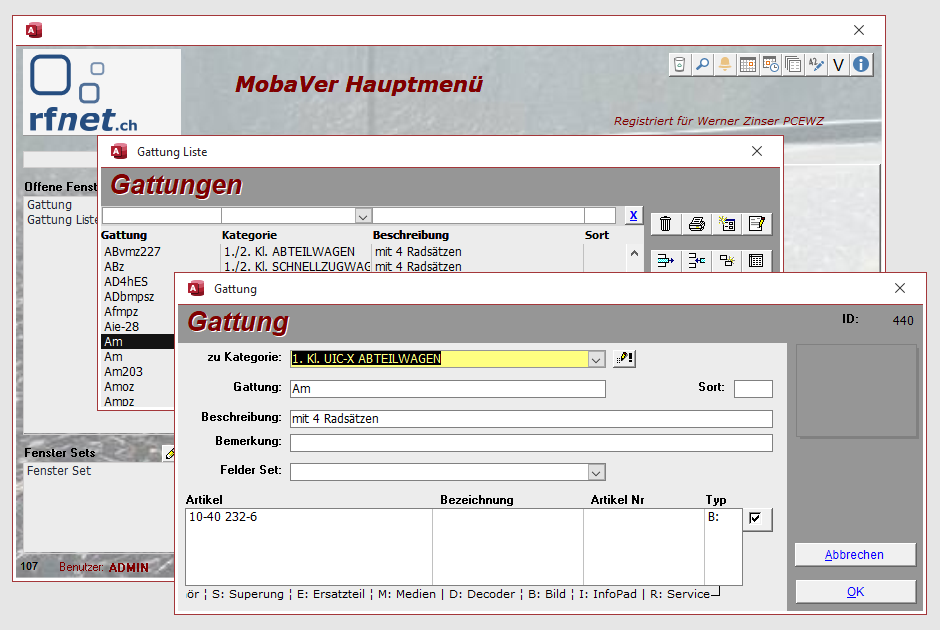The width and height of the screenshot is (940, 630).
Task: Click into the Gattung field containing Am
Action: click(x=448, y=388)
